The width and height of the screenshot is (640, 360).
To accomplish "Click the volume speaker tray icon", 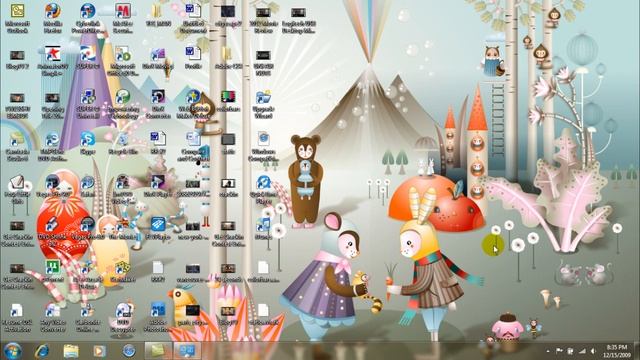I will click(593, 351).
